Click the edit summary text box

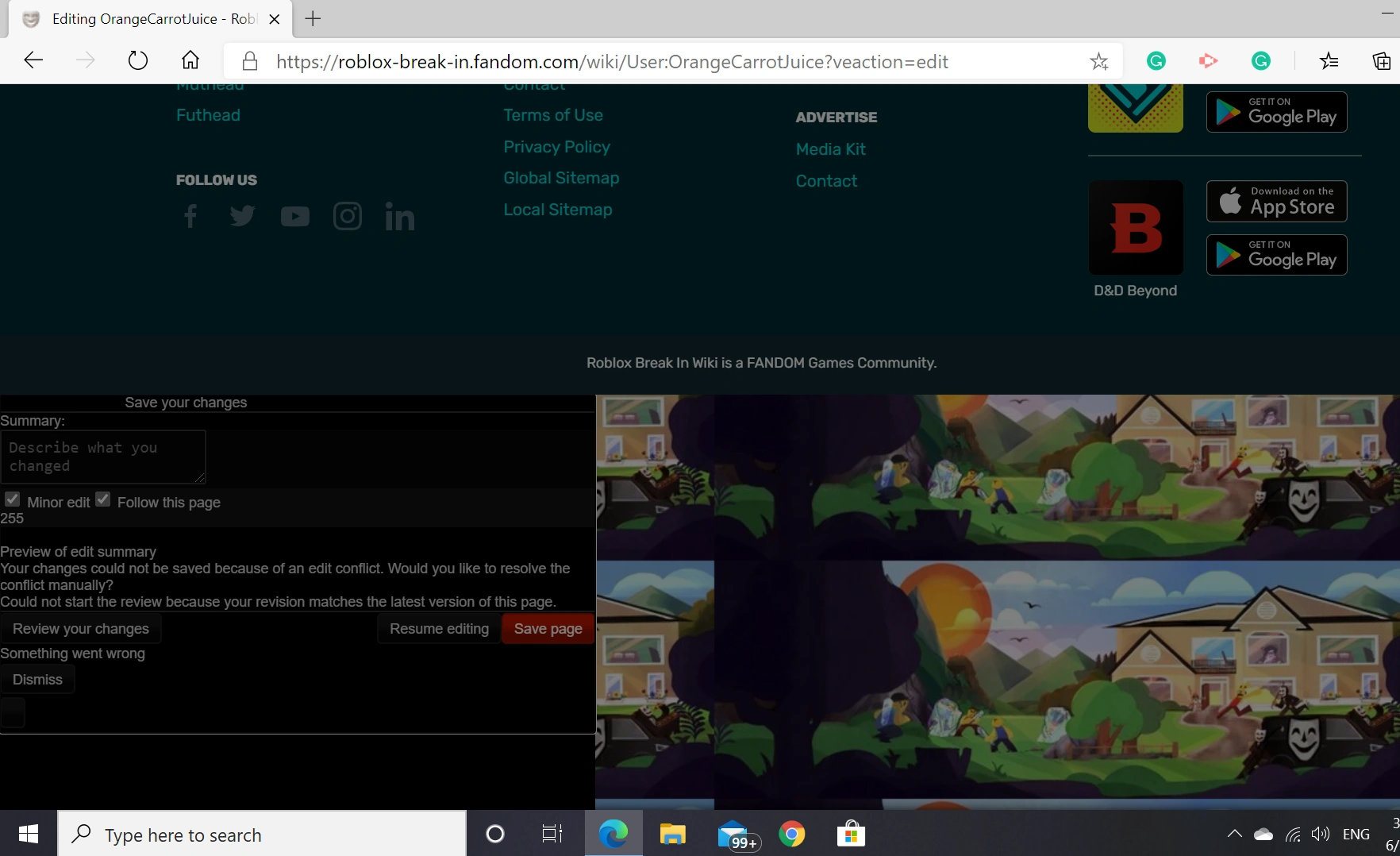(x=103, y=457)
